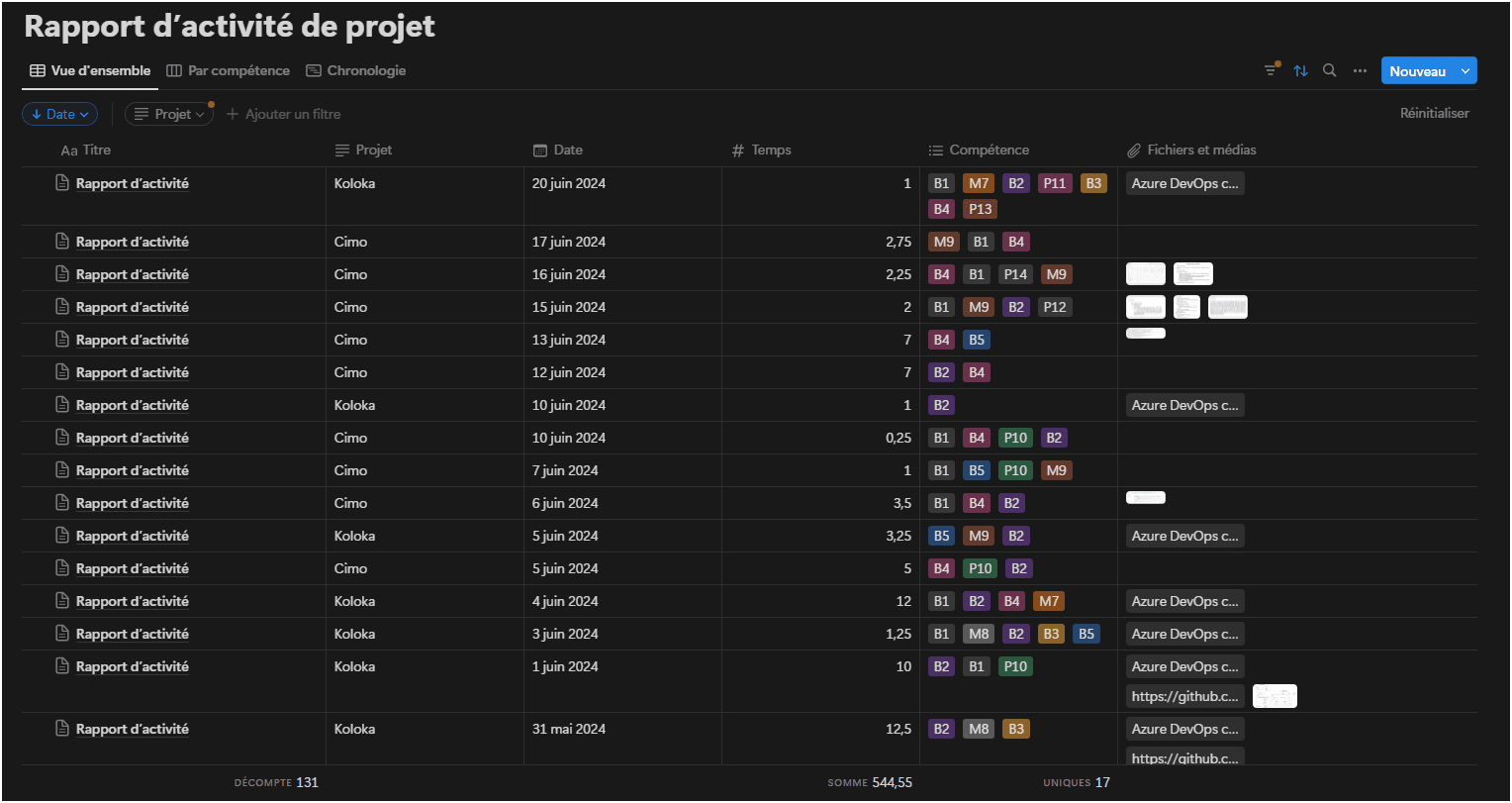Click the Temps cell showing 12,5
The height and width of the screenshot is (803, 1512).
(x=820, y=738)
